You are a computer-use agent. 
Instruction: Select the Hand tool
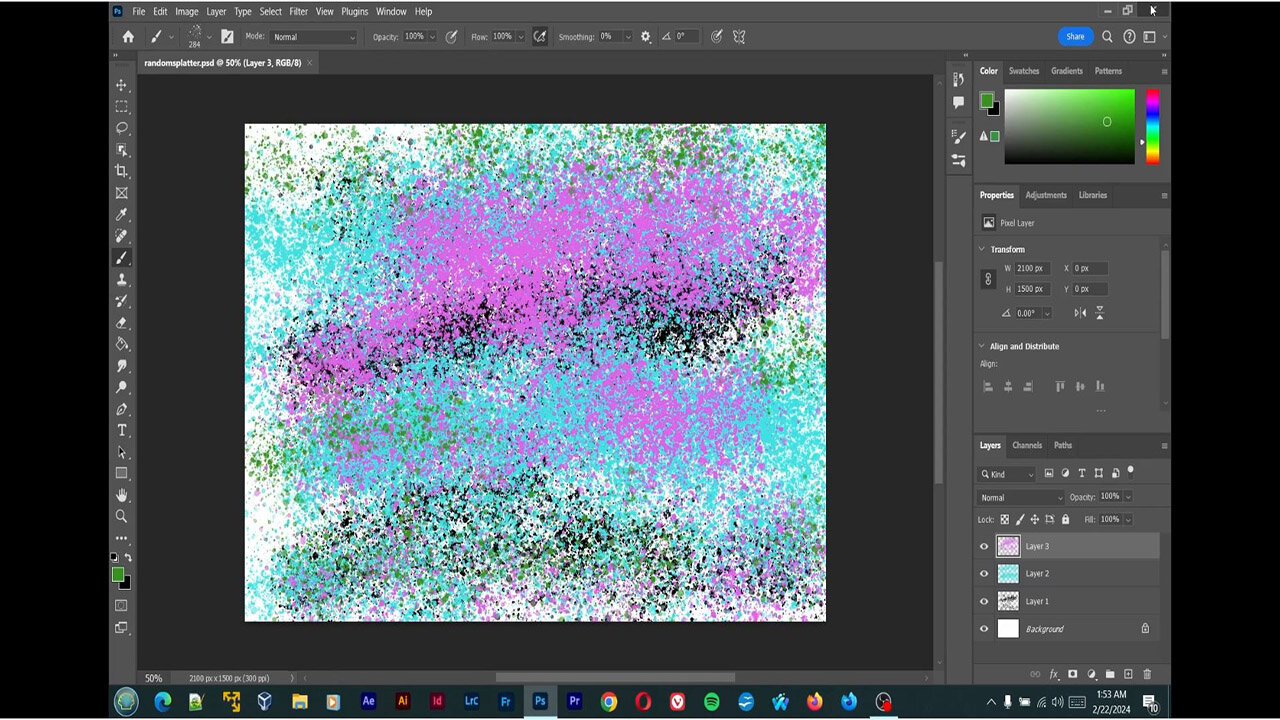122,495
